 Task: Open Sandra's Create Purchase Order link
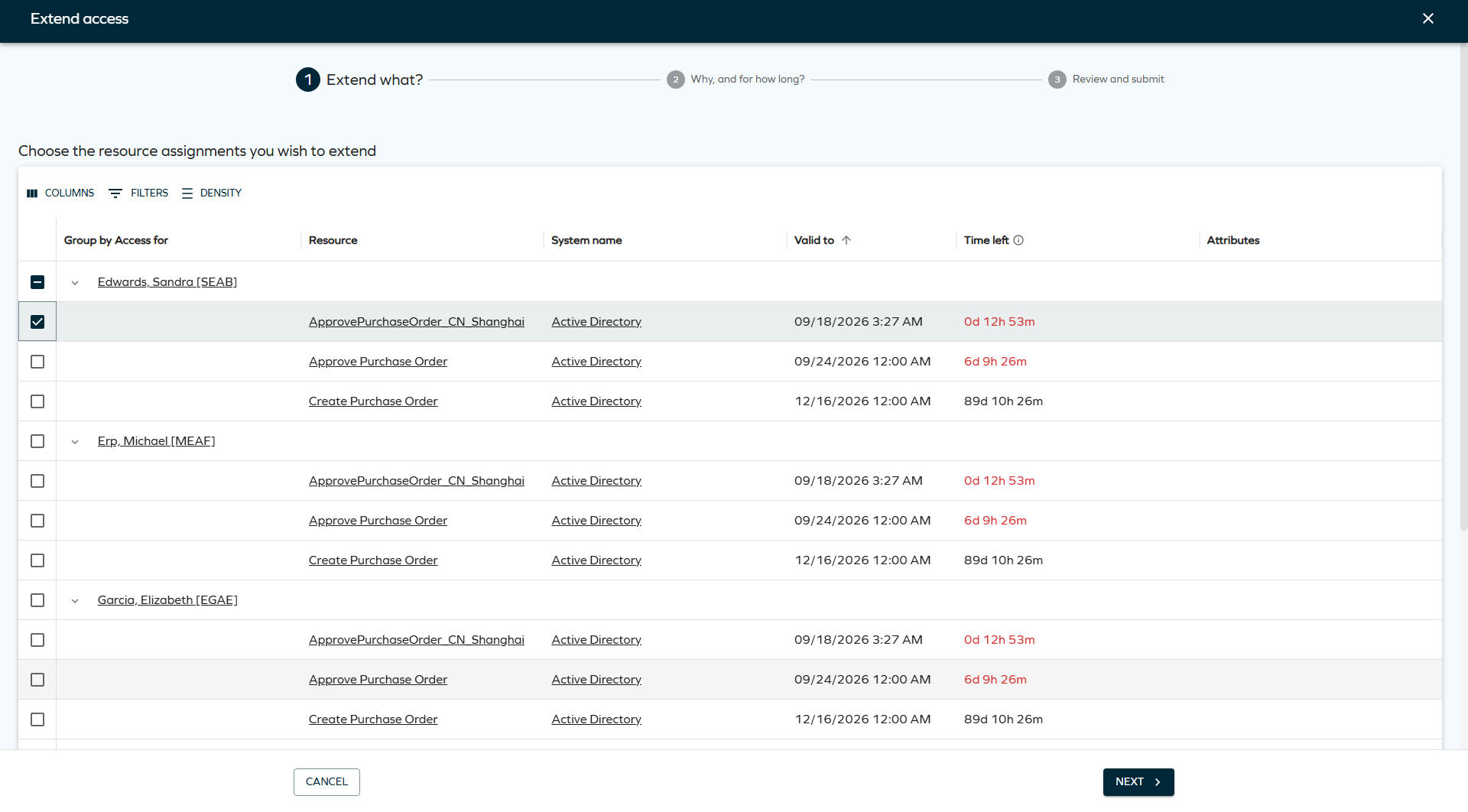373,401
